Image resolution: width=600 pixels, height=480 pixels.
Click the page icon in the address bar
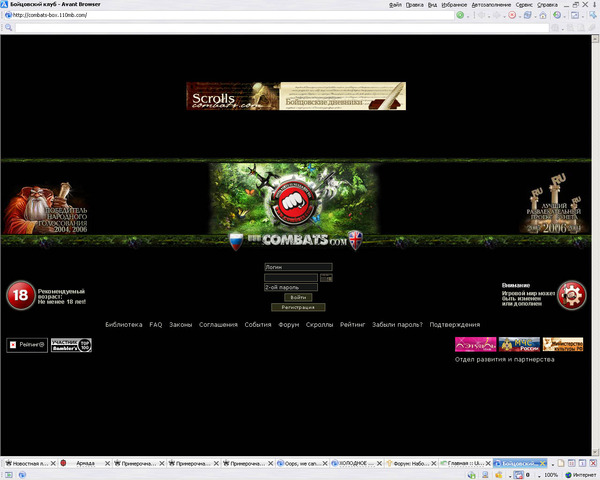tap(8, 15)
